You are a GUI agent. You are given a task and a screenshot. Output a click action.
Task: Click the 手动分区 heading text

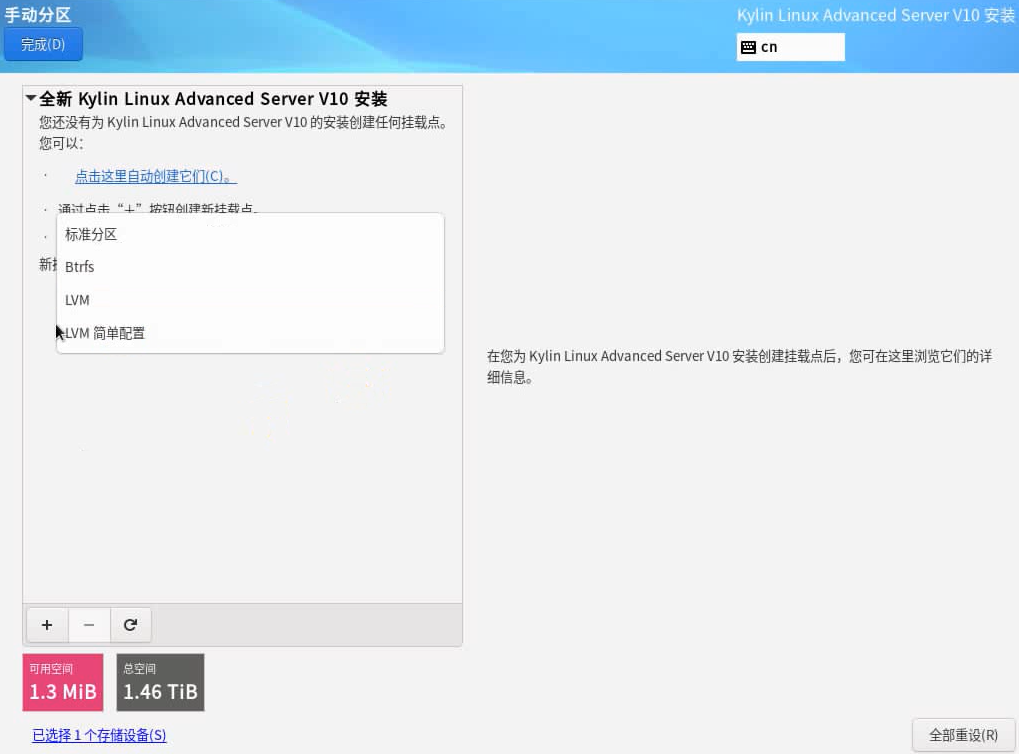click(38, 14)
